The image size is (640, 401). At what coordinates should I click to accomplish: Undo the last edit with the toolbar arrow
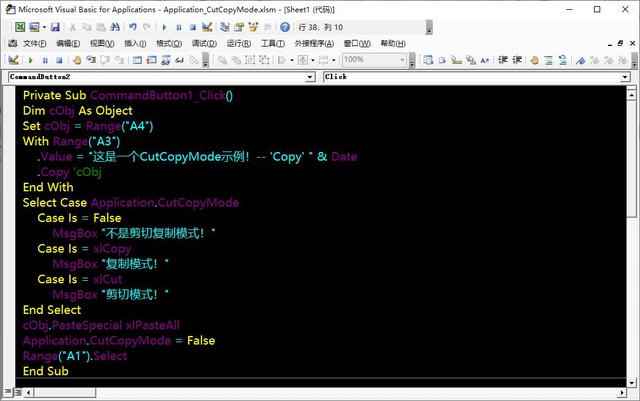(132, 27)
